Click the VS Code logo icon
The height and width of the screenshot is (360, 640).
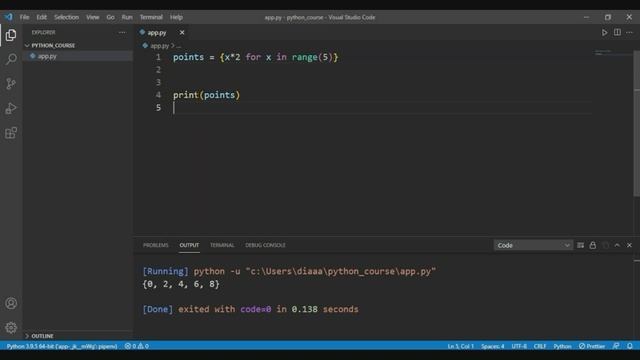pyautogui.click(x=9, y=17)
